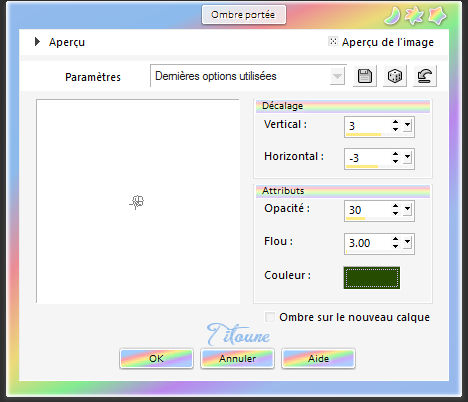Viewport: 468px width, 402px height.
Task: Decrease the Horizontal offset with down arrow
Action: pyautogui.click(x=395, y=161)
